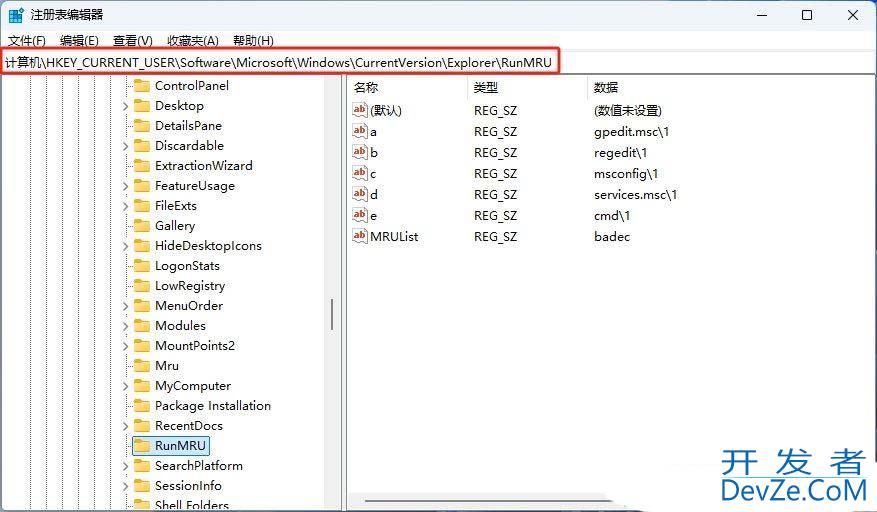This screenshot has width=877, height=512.
Task: Select the DetailsPane folder icon
Action: (x=142, y=126)
